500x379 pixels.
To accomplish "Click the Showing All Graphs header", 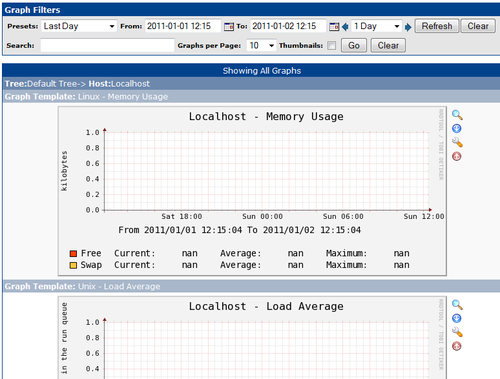I will click(262, 71).
